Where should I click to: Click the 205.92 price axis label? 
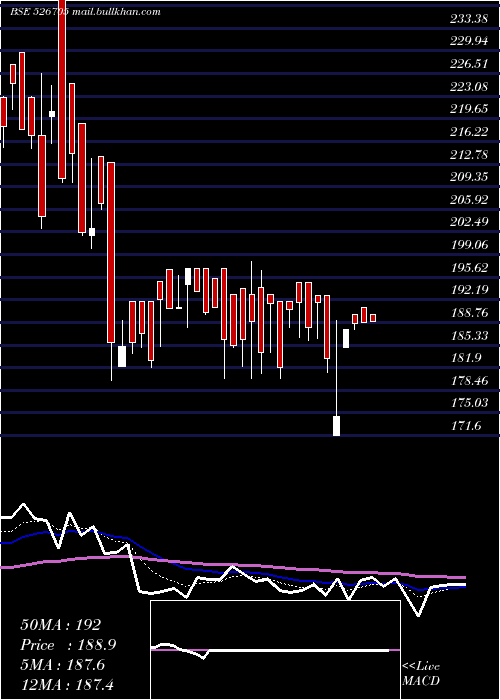pyautogui.click(x=470, y=200)
